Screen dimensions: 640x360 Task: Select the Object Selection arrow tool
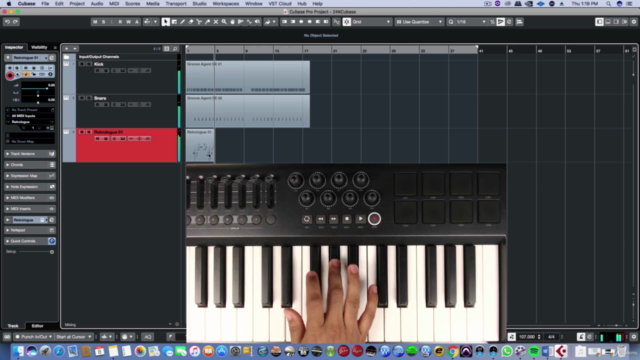(x=165, y=22)
